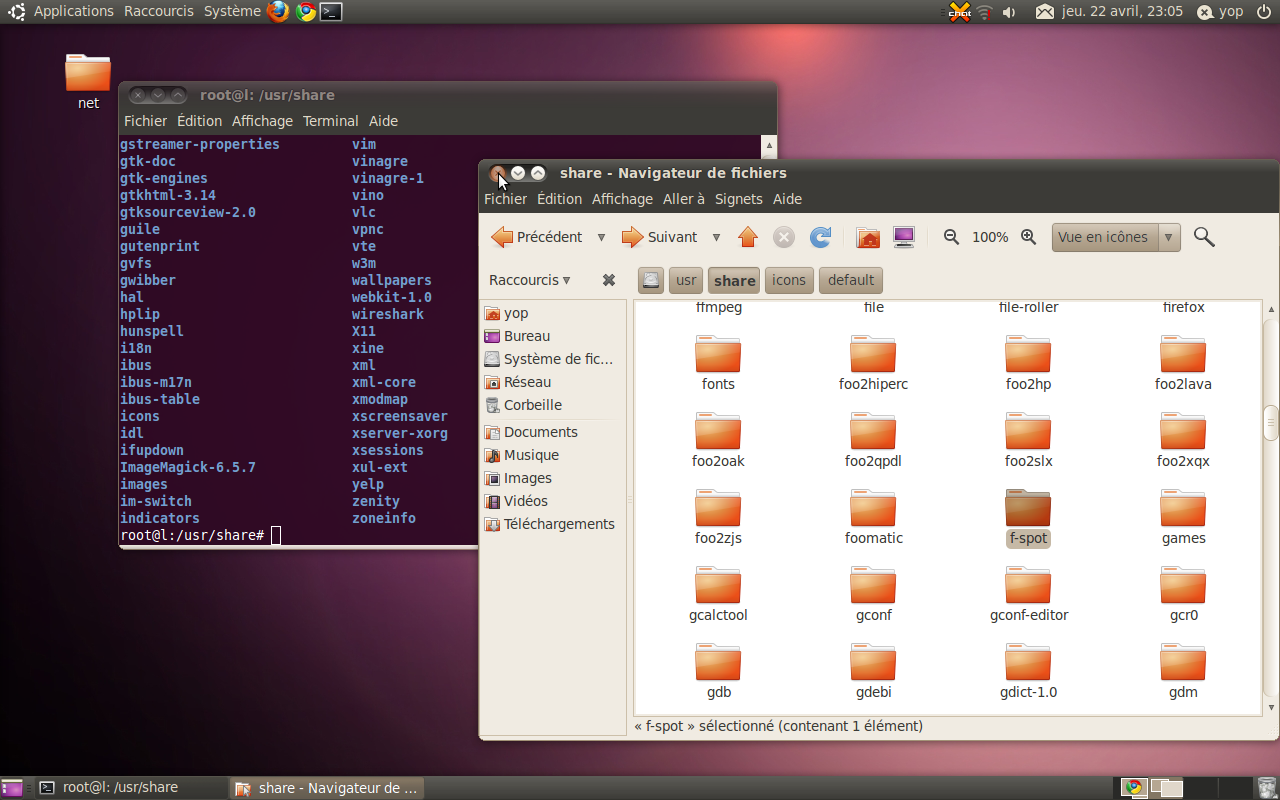
Task: Open the Home folder icon in the toolbar
Action: pos(868,237)
